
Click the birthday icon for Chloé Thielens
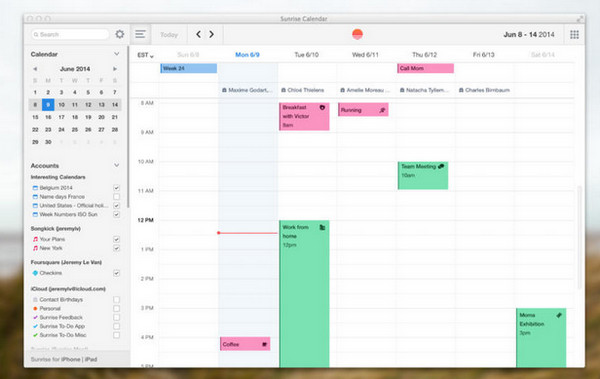tap(284, 90)
